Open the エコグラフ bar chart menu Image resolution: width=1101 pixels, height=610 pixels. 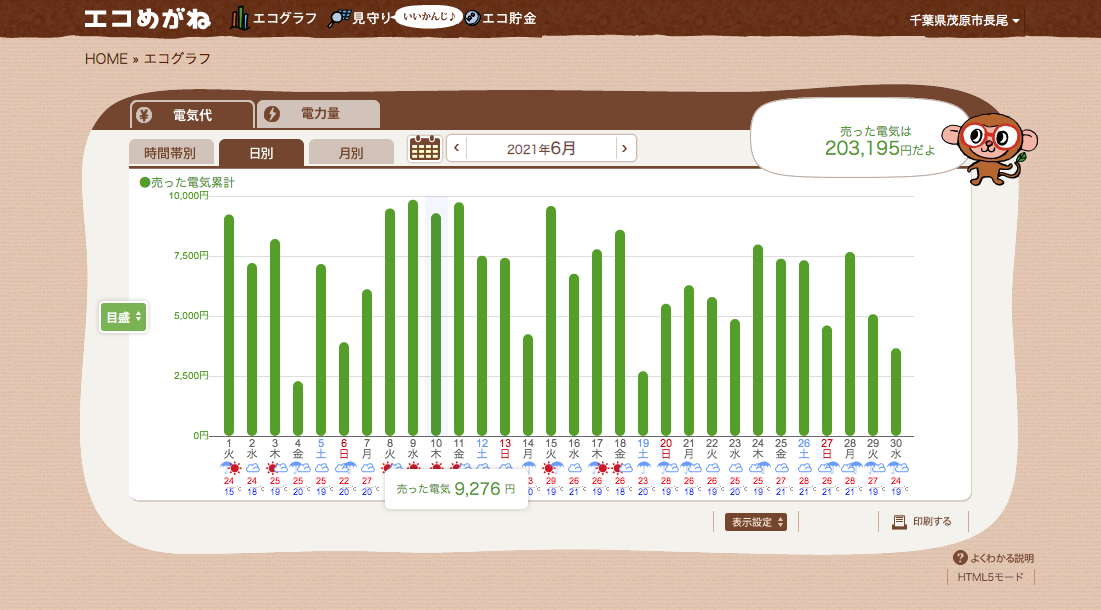(274, 18)
